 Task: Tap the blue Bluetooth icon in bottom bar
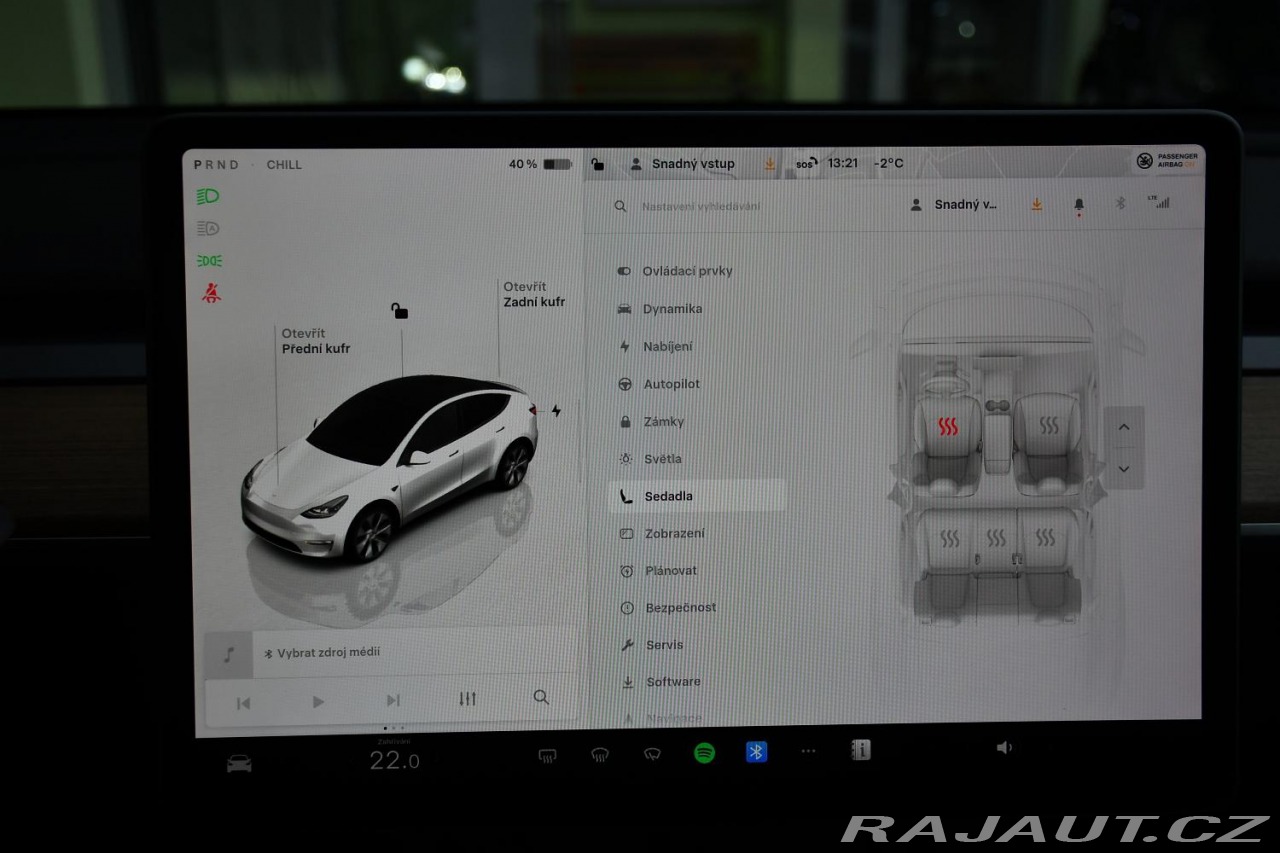pyautogui.click(x=756, y=752)
